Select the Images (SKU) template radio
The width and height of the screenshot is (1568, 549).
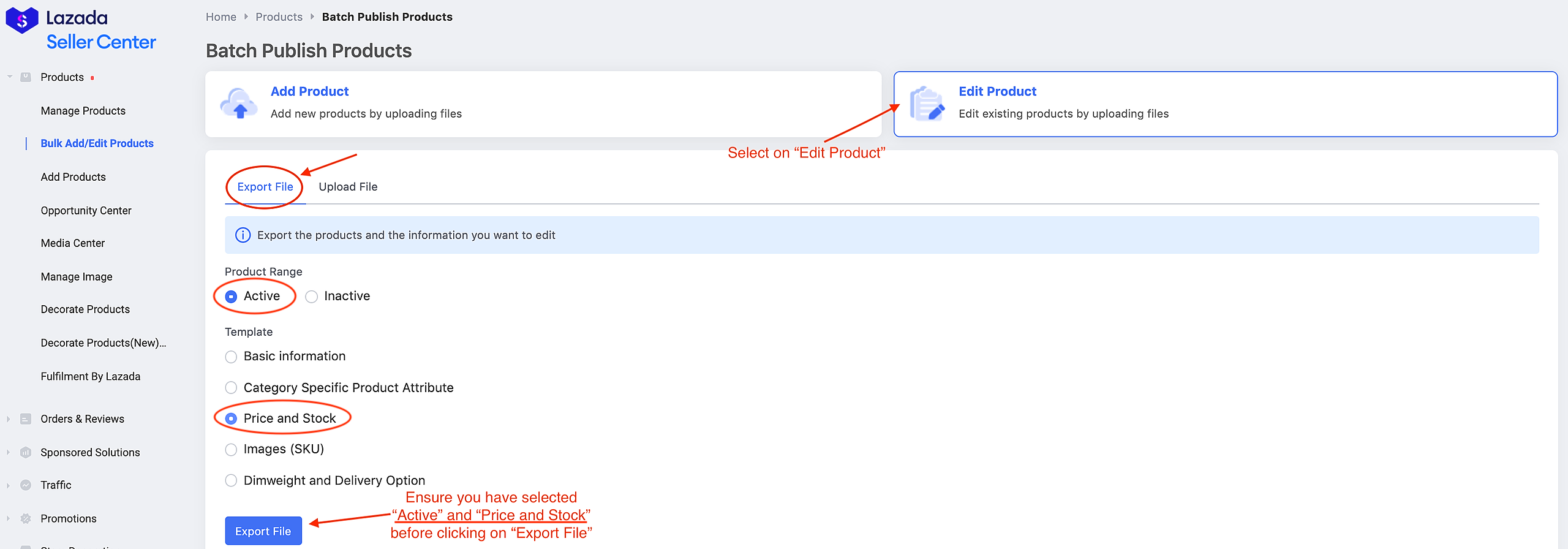pyautogui.click(x=231, y=450)
